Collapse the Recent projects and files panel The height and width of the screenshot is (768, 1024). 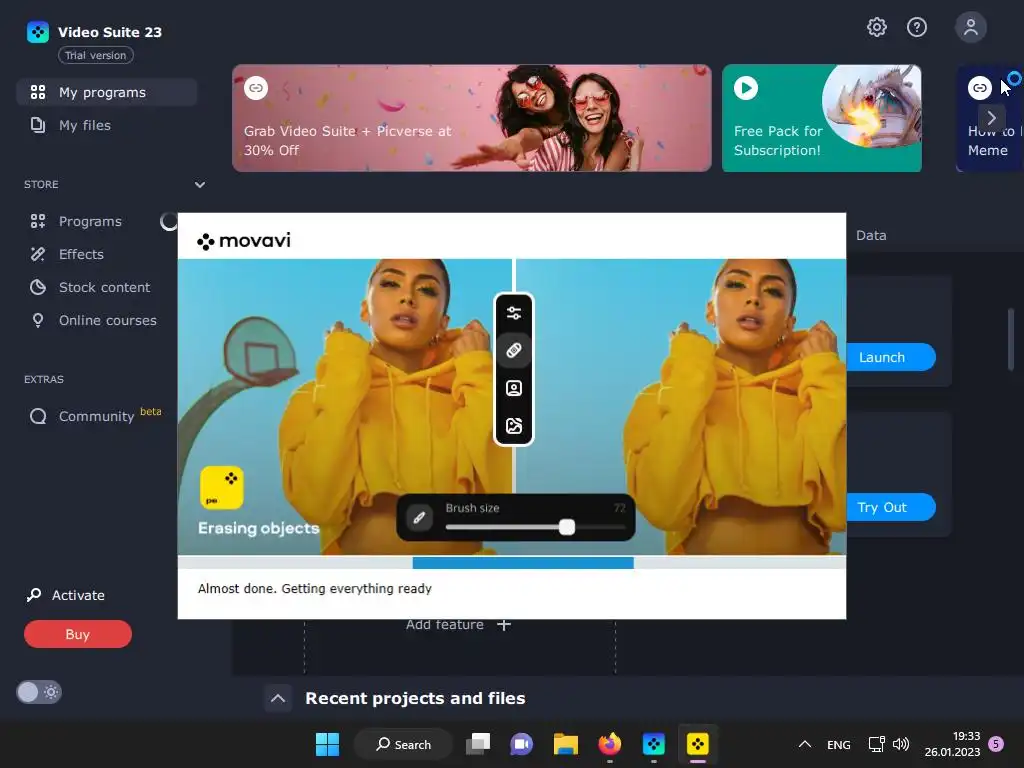(x=278, y=698)
